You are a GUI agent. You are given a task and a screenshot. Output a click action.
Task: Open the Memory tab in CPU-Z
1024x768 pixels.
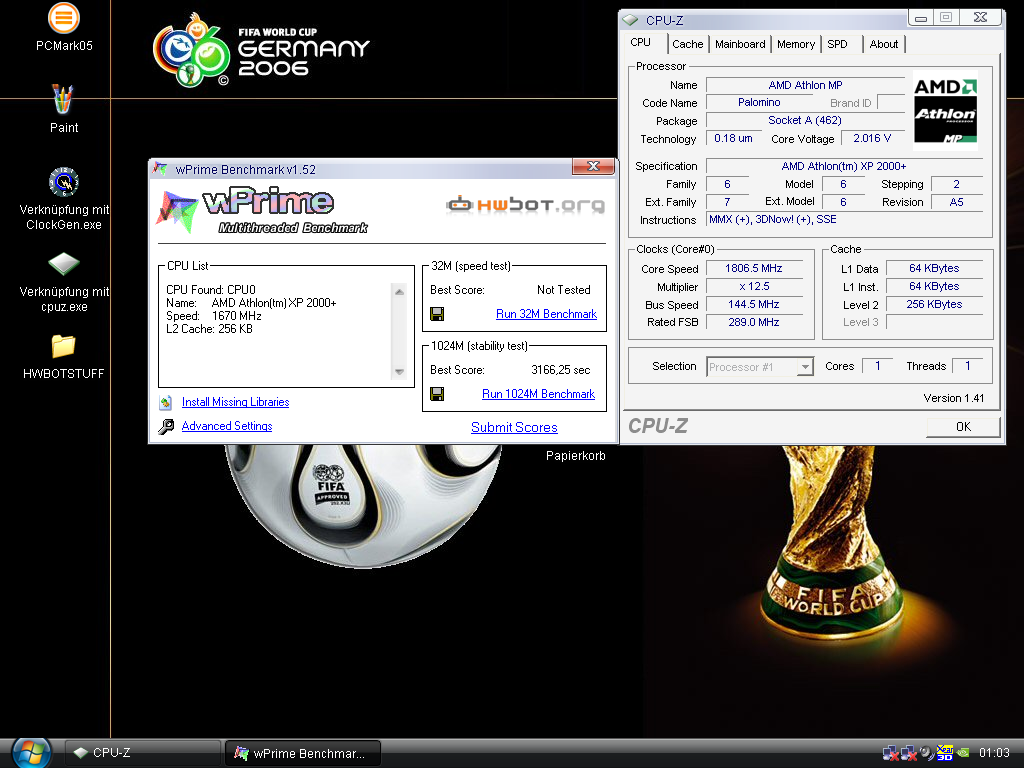click(795, 44)
